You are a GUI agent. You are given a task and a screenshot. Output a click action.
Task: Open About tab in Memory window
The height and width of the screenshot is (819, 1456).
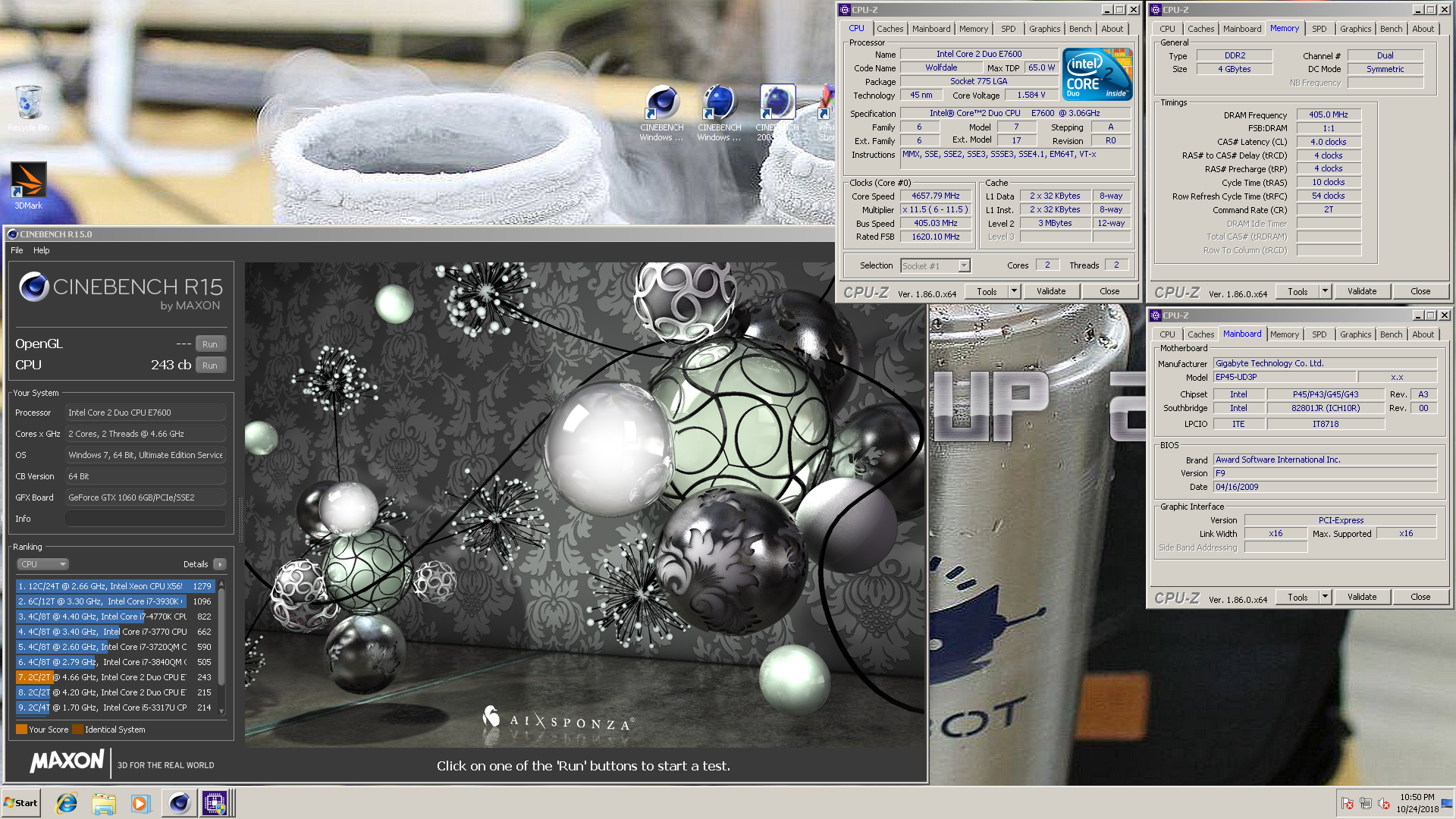tap(1423, 29)
